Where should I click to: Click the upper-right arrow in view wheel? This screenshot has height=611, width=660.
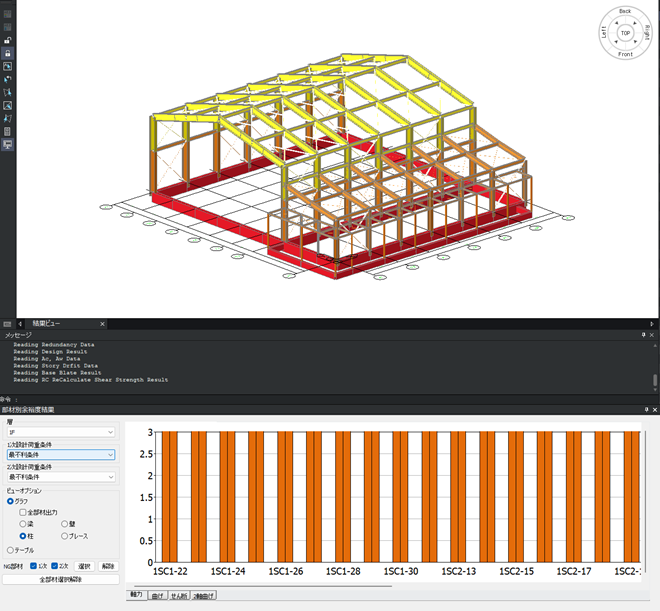pyautogui.click(x=635, y=24)
